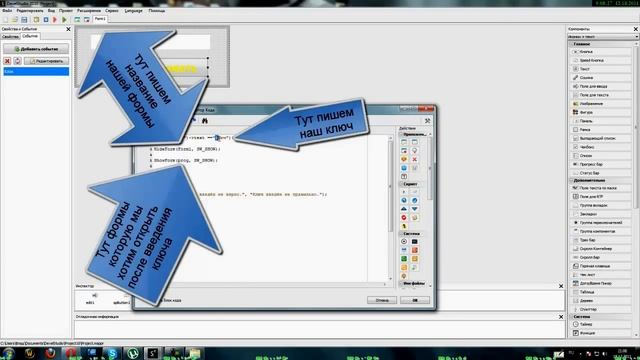Select the Трек Бар component
Viewport: 640px width, 360px height.
[x=600, y=240]
